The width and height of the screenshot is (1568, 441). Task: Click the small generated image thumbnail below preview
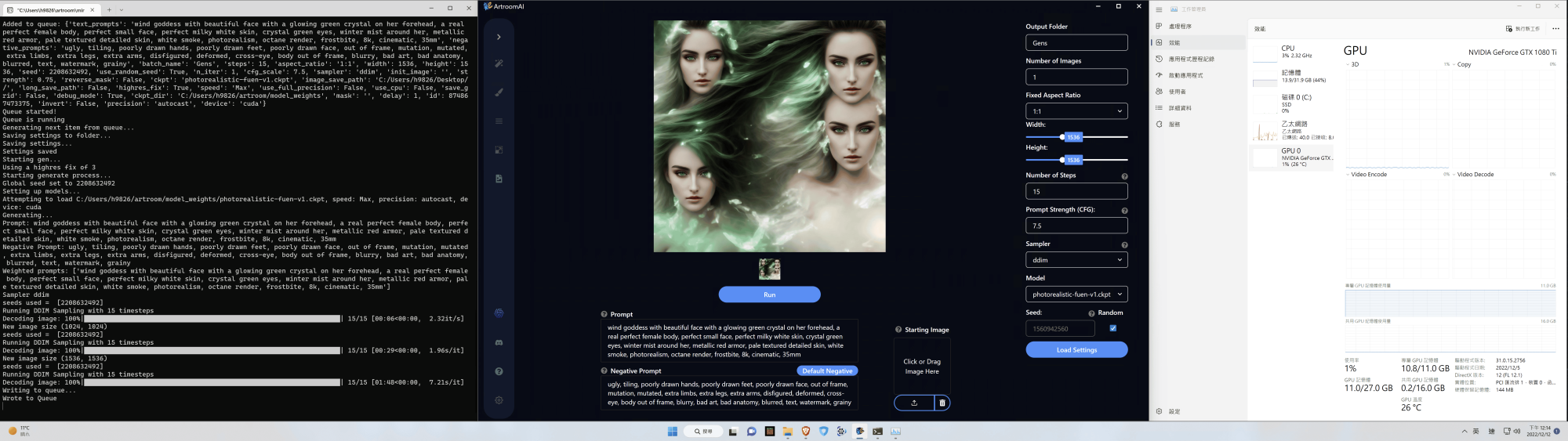(x=769, y=269)
